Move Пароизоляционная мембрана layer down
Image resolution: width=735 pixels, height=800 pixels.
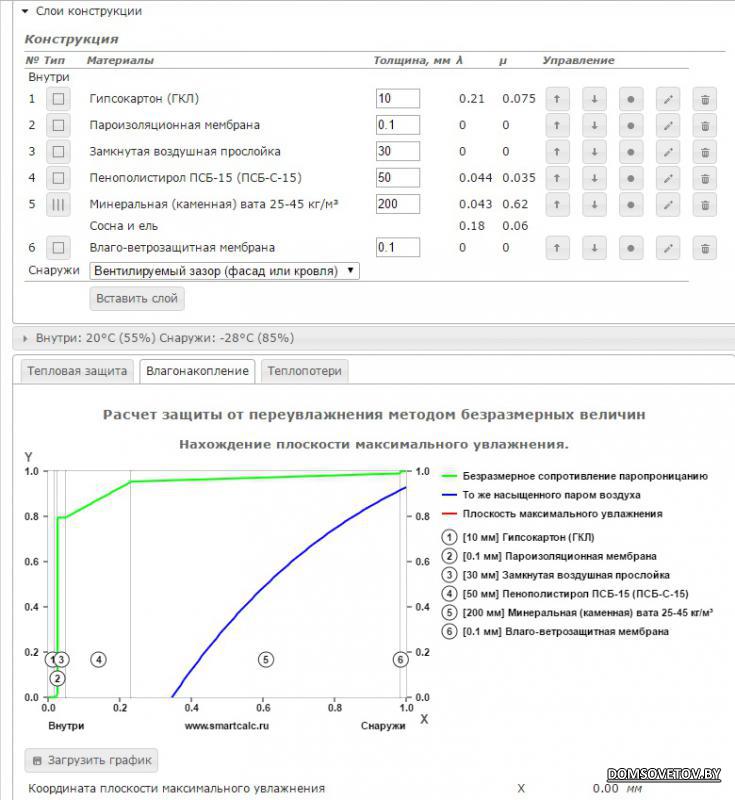tap(594, 126)
